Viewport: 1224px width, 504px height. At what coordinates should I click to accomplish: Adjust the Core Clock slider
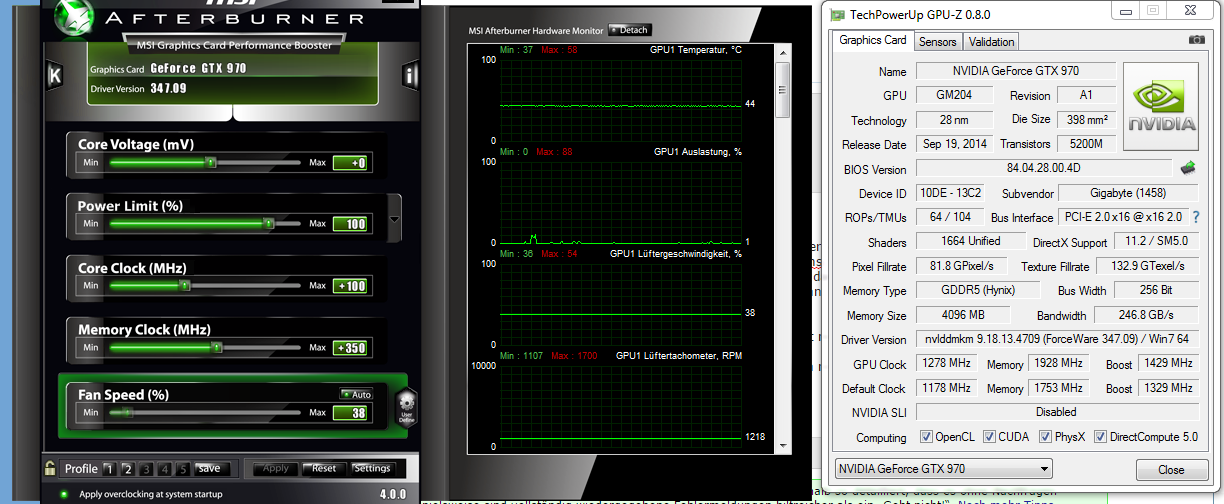tap(205, 285)
